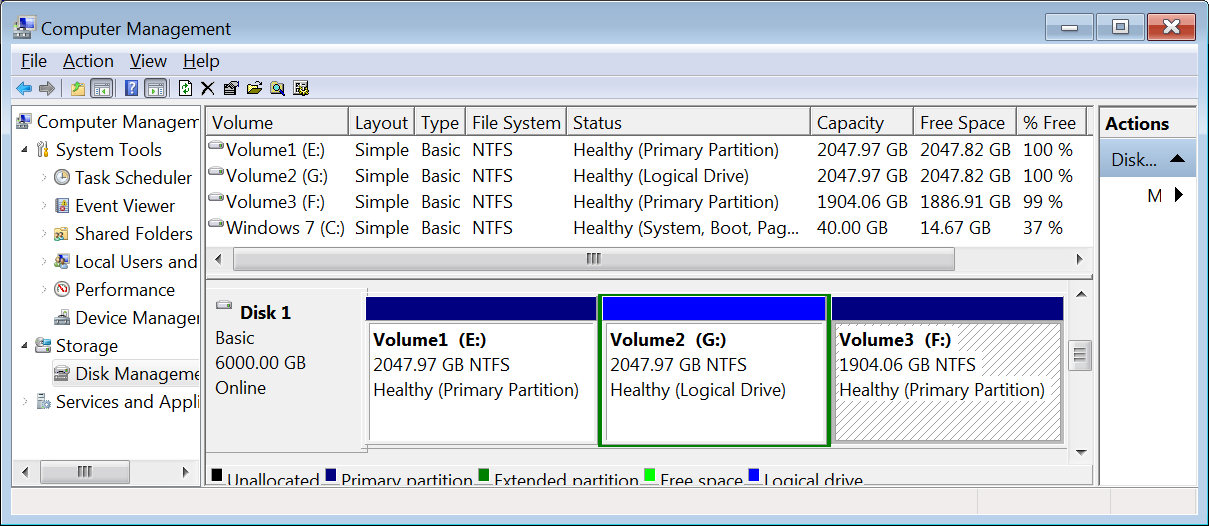Click the Back arrow toolbar icon
This screenshot has height=526, width=1209.
point(23,88)
